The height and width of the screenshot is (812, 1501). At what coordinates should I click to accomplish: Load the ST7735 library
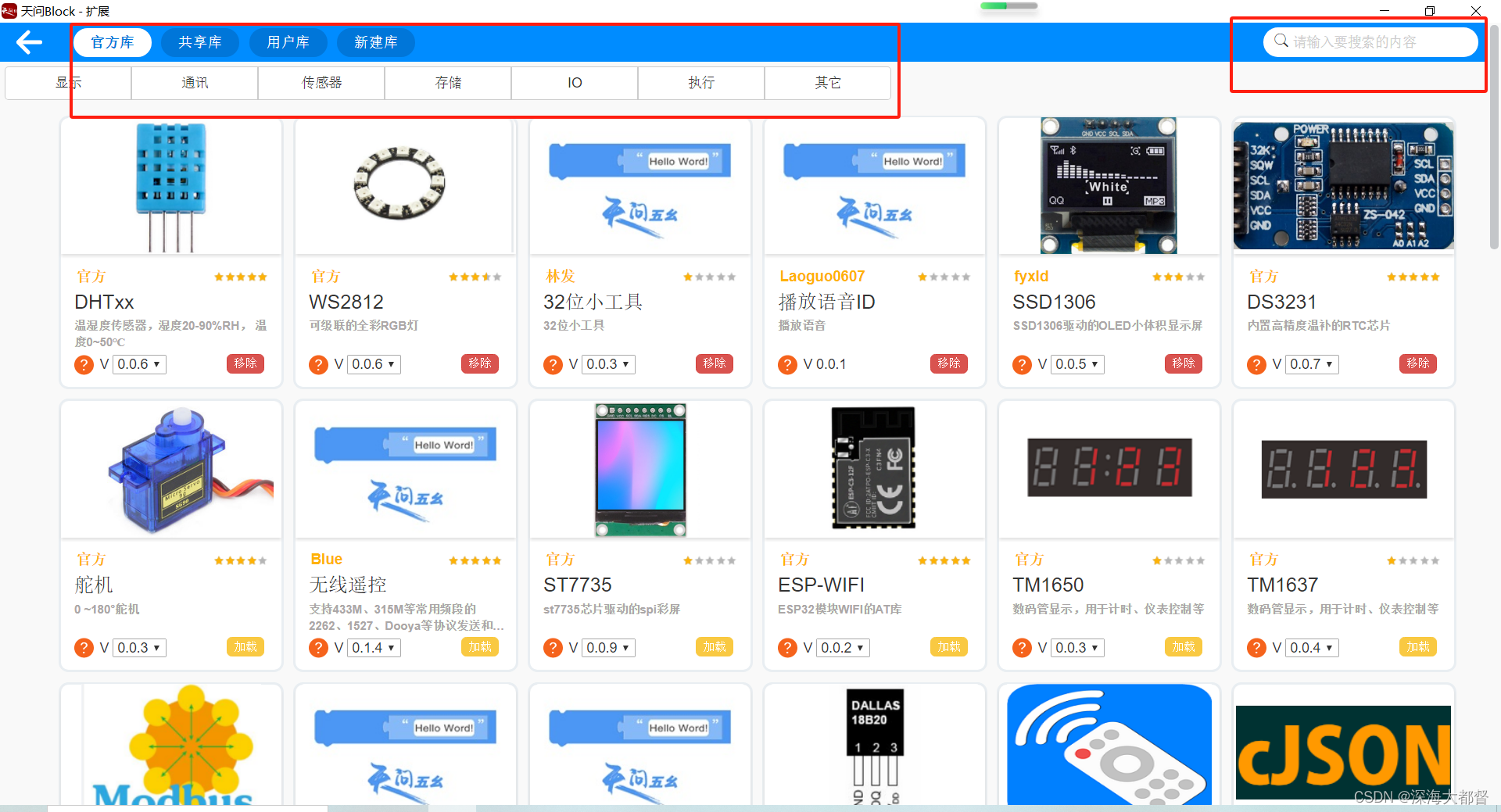coord(715,647)
